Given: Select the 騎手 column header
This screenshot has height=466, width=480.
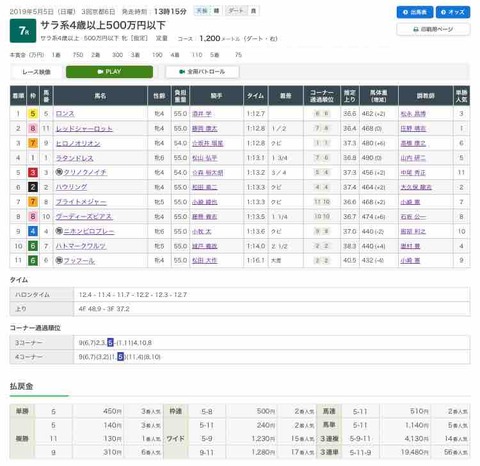Looking at the screenshot, I should click(x=216, y=96).
